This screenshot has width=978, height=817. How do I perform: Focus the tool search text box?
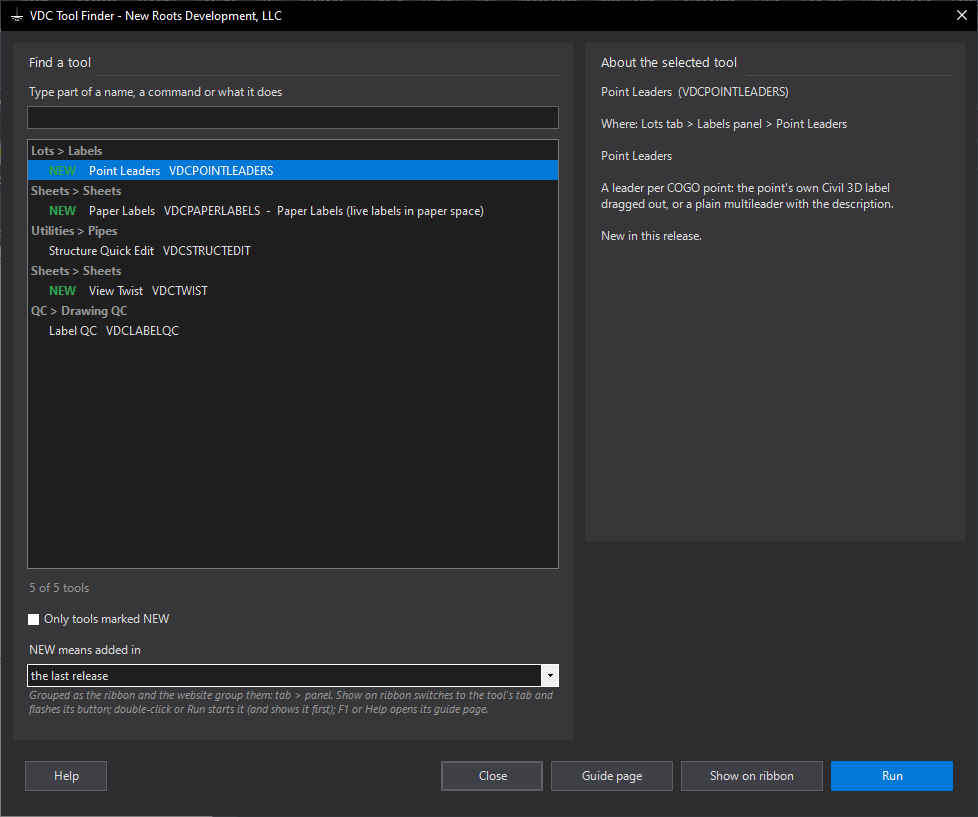293,118
